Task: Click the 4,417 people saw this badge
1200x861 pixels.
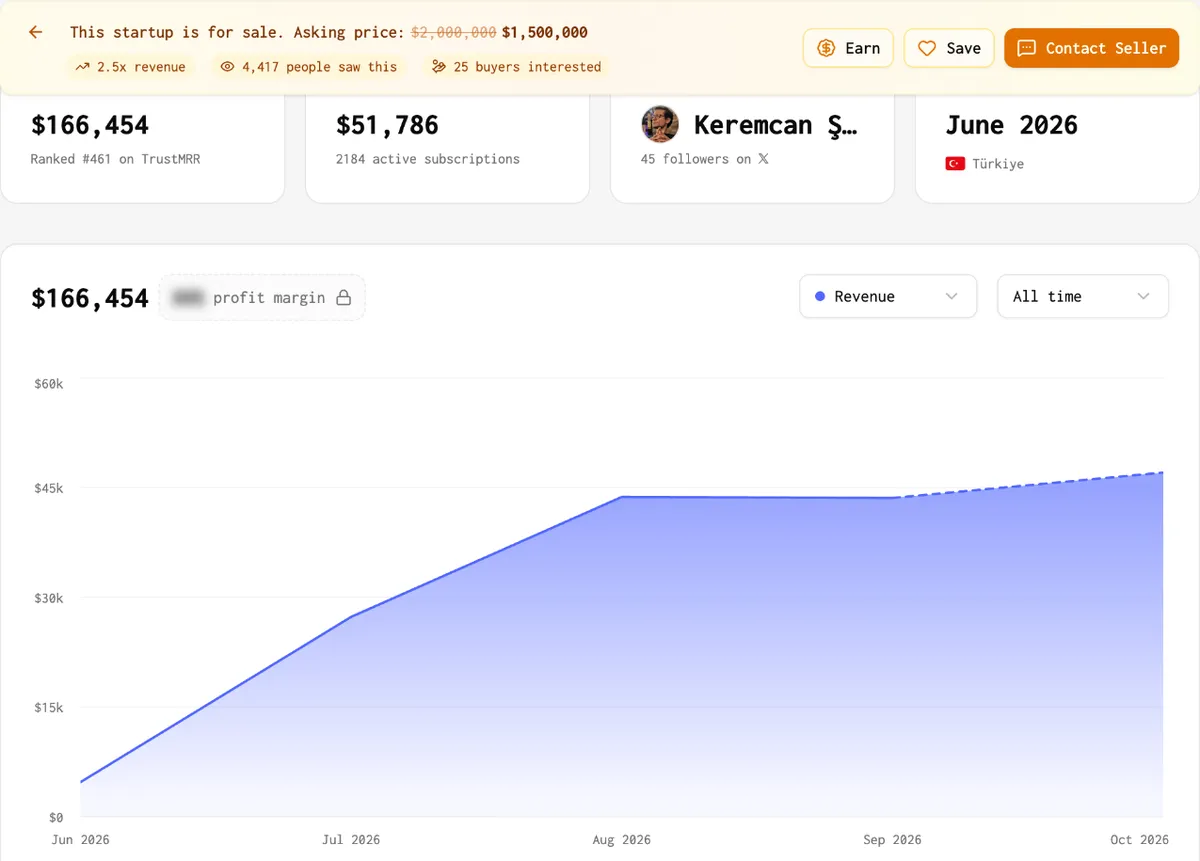Action: (x=309, y=67)
